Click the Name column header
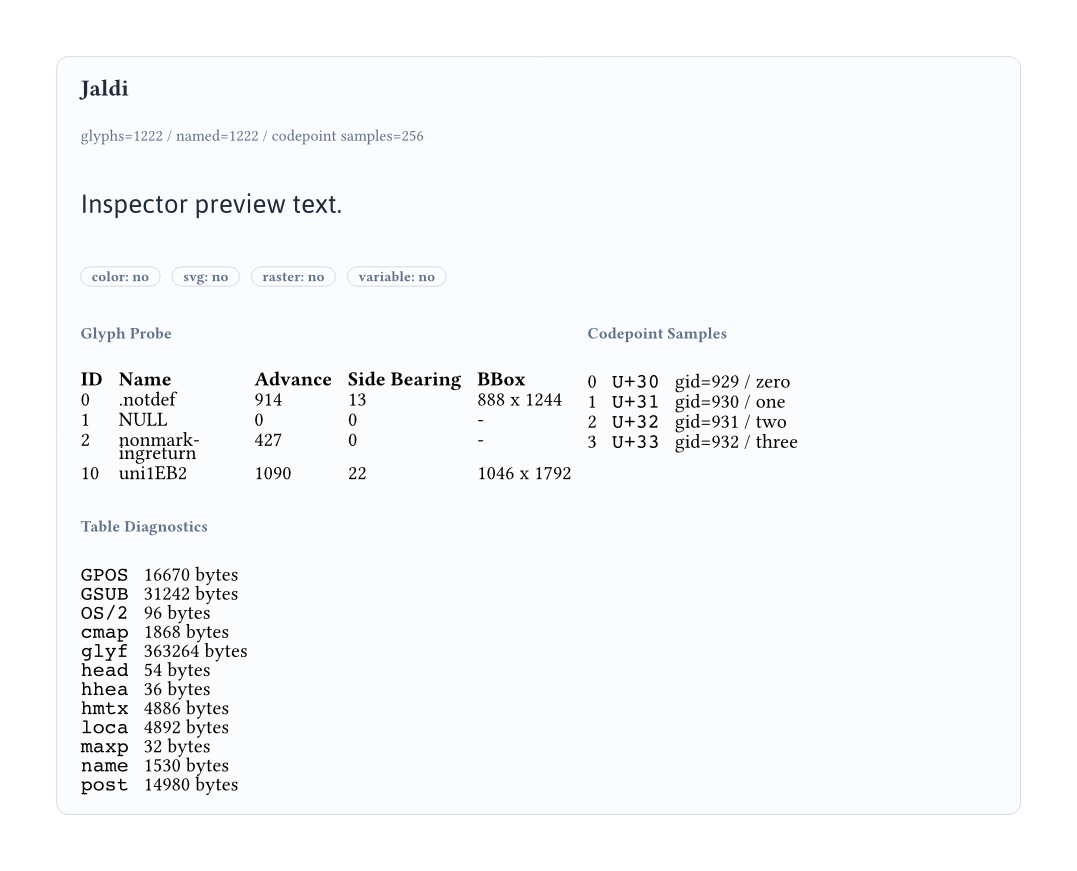Viewport: 1077px width, 871px height. pyautogui.click(x=145, y=379)
